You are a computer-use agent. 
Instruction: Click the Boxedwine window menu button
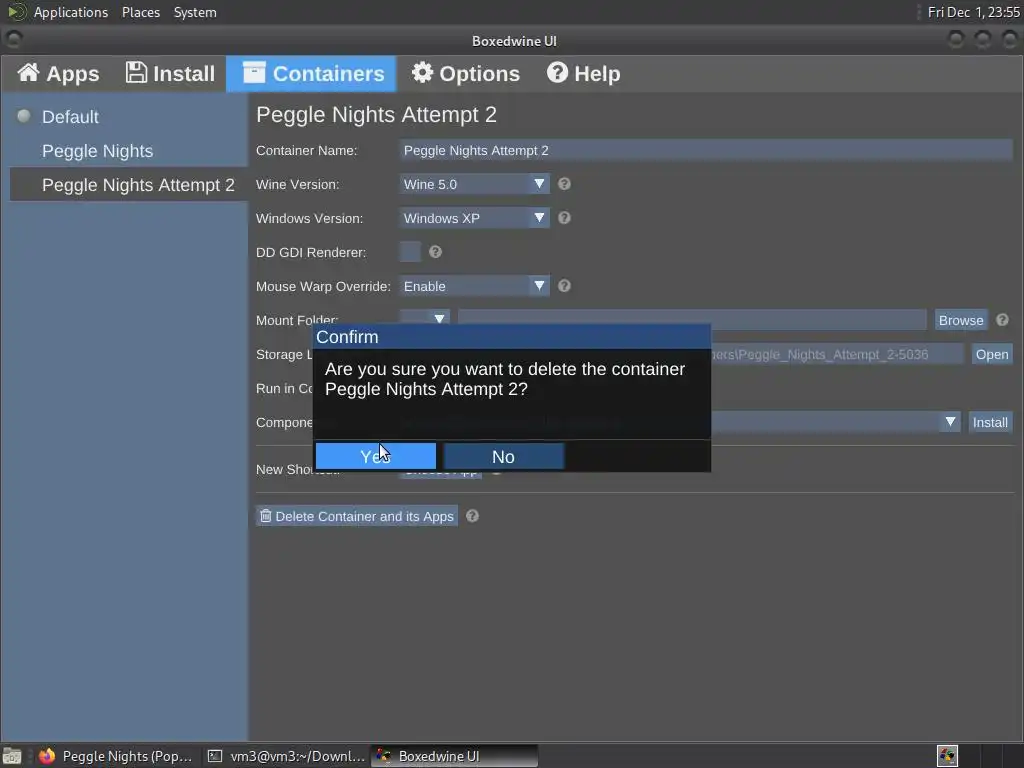(x=13, y=40)
